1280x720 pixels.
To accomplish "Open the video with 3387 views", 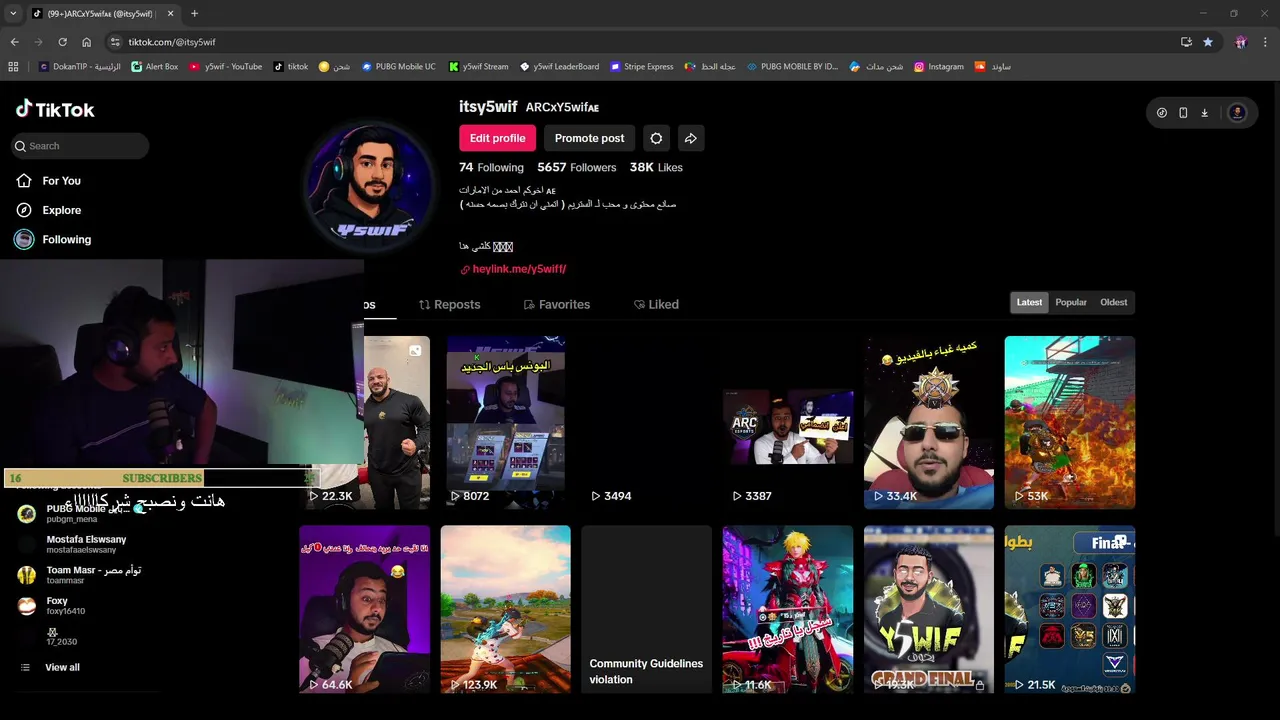I will [788, 422].
